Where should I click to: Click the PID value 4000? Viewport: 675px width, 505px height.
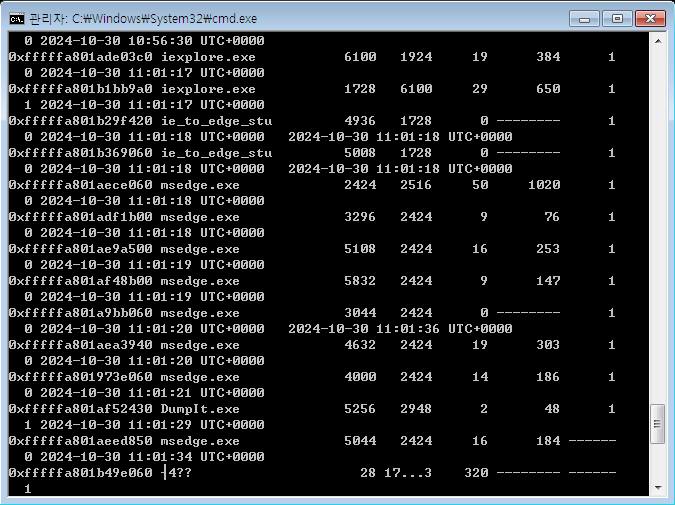point(360,377)
